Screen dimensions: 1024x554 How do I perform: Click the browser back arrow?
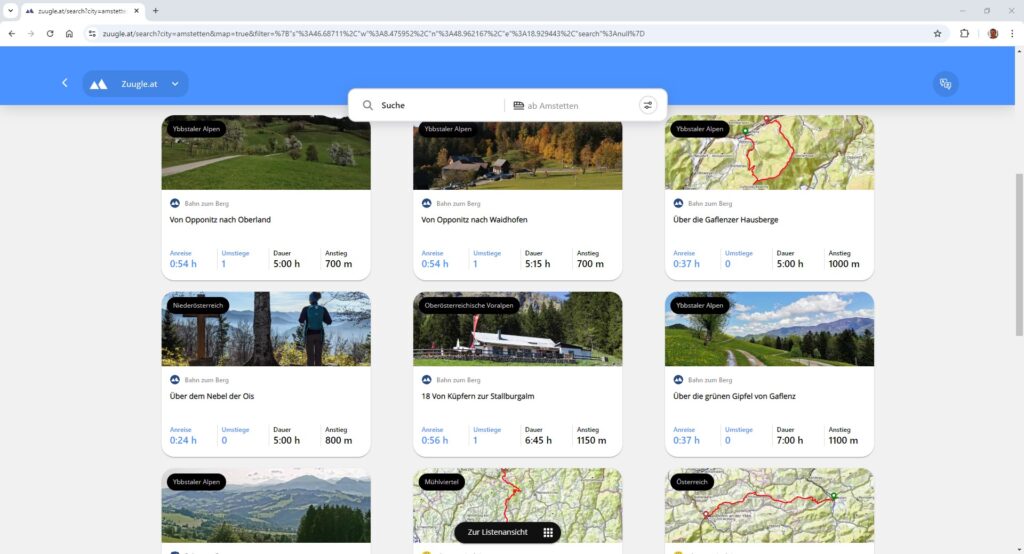pyautogui.click(x=12, y=33)
